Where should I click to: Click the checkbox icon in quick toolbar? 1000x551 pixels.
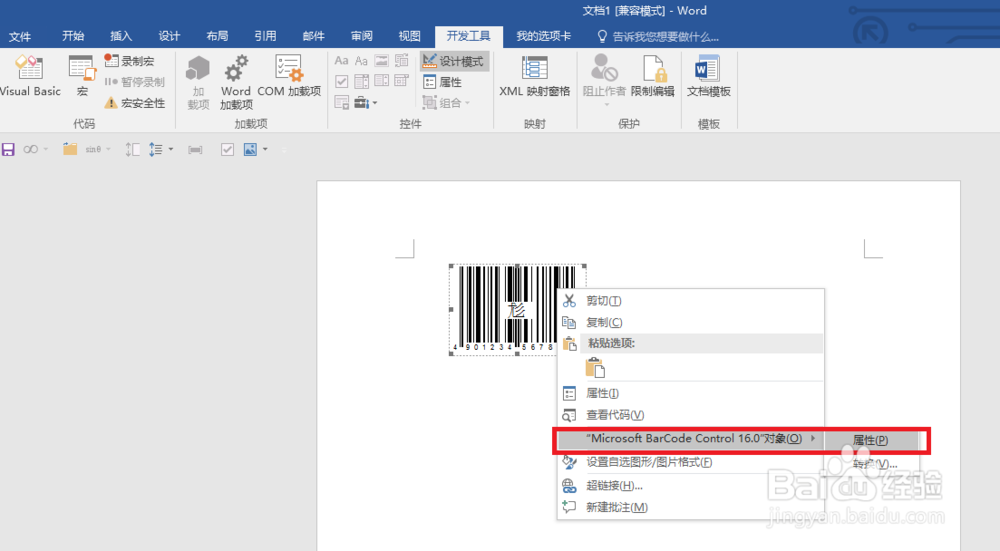click(x=227, y=149)
